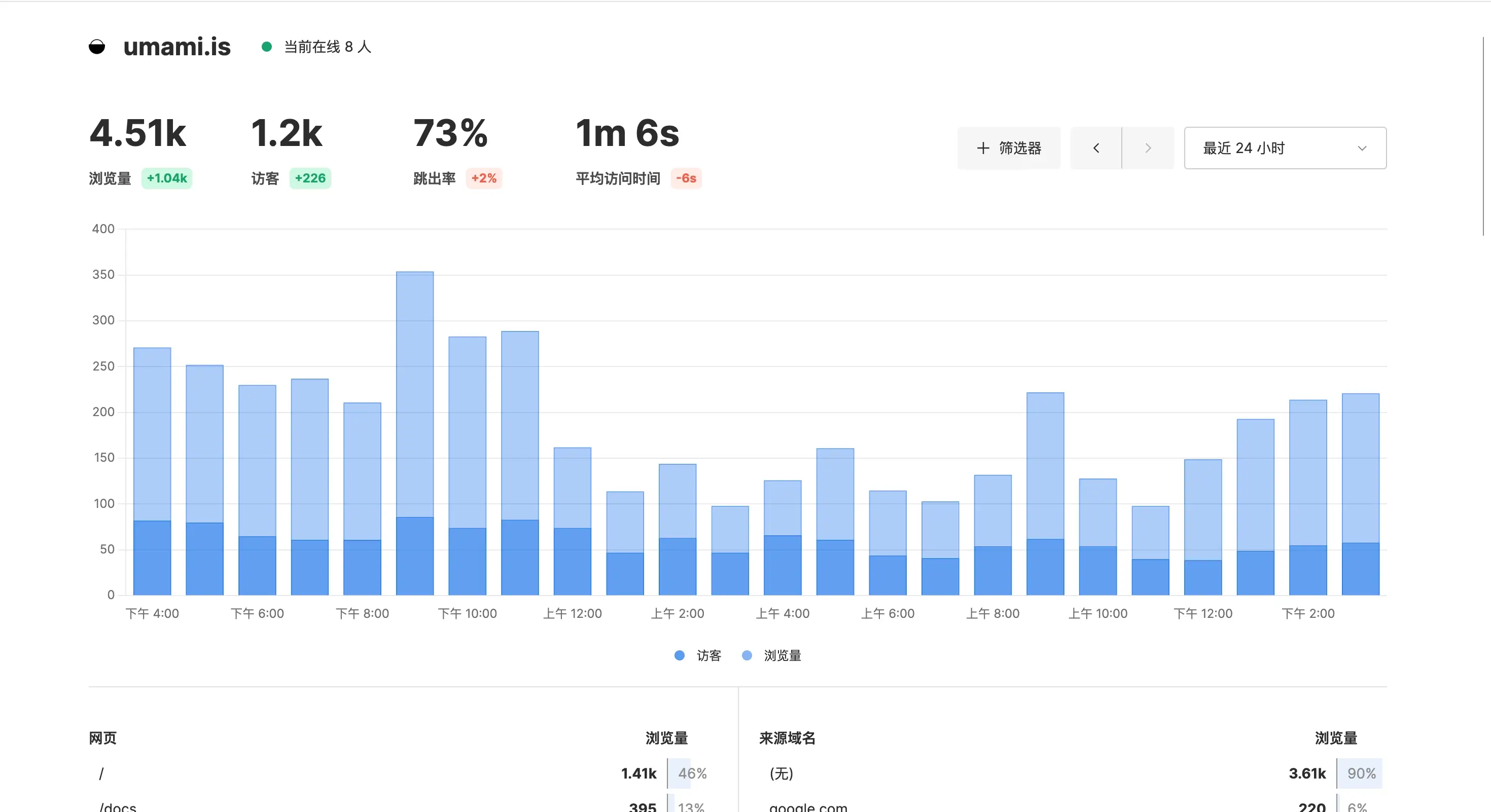Click the 1.2k visitors metric
Image resolution: width=1491 pixels, height=812 pixels.
287,133
